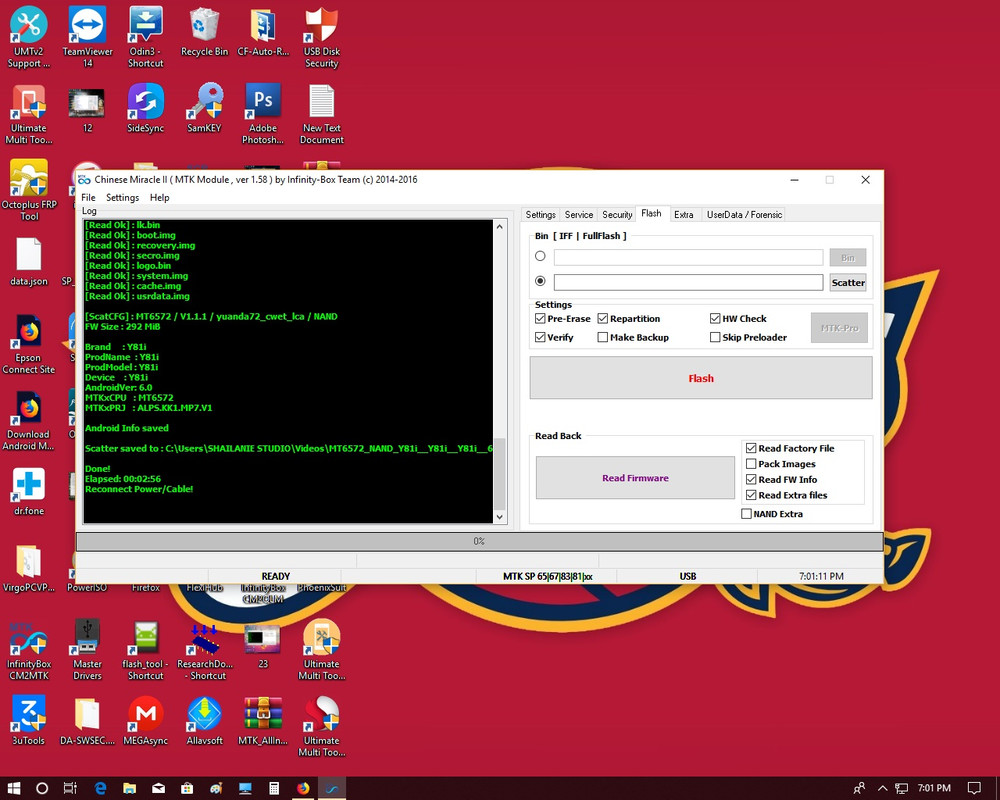Enable Make Backup checkbox
The width and height of the screenshot is (1000, 800).
(603, 337)
